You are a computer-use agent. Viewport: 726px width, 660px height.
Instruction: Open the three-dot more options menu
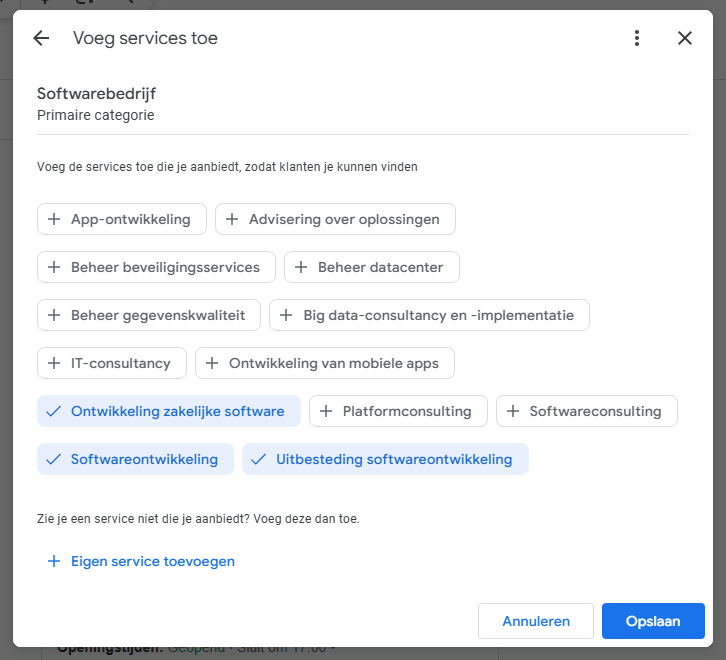[637, 38]
